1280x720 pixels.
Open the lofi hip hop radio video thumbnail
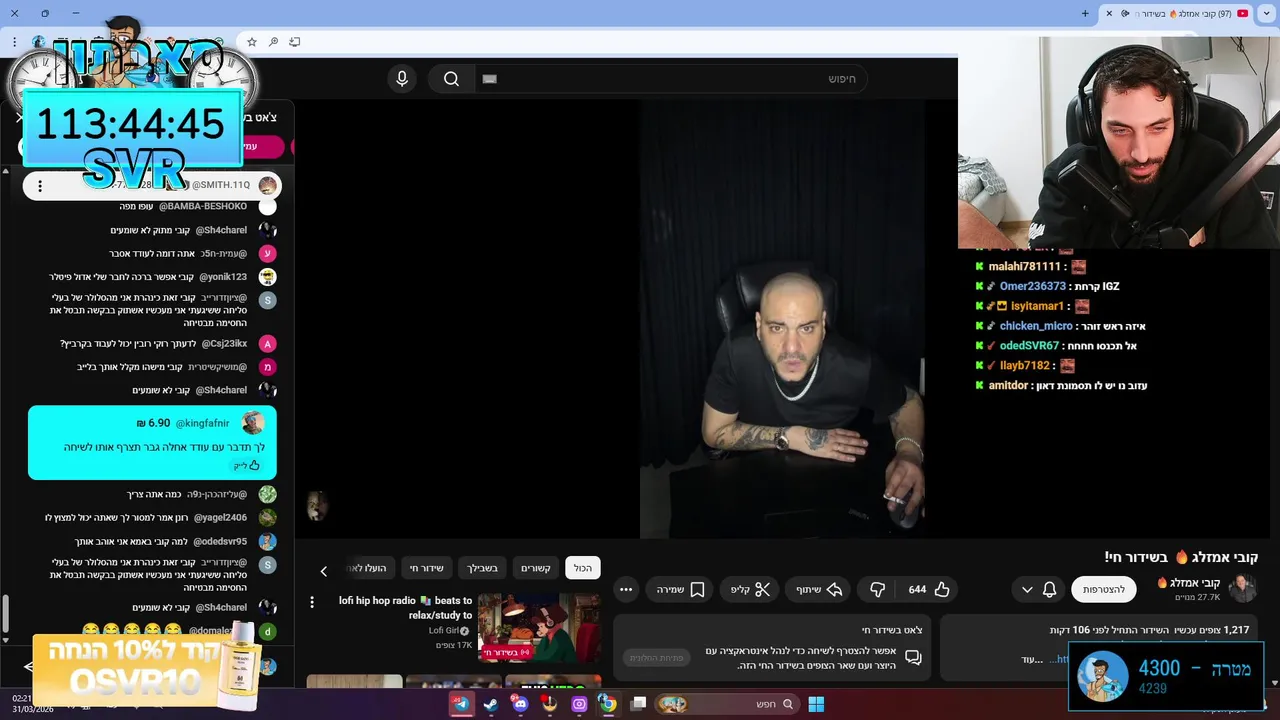tap(539, 627)
